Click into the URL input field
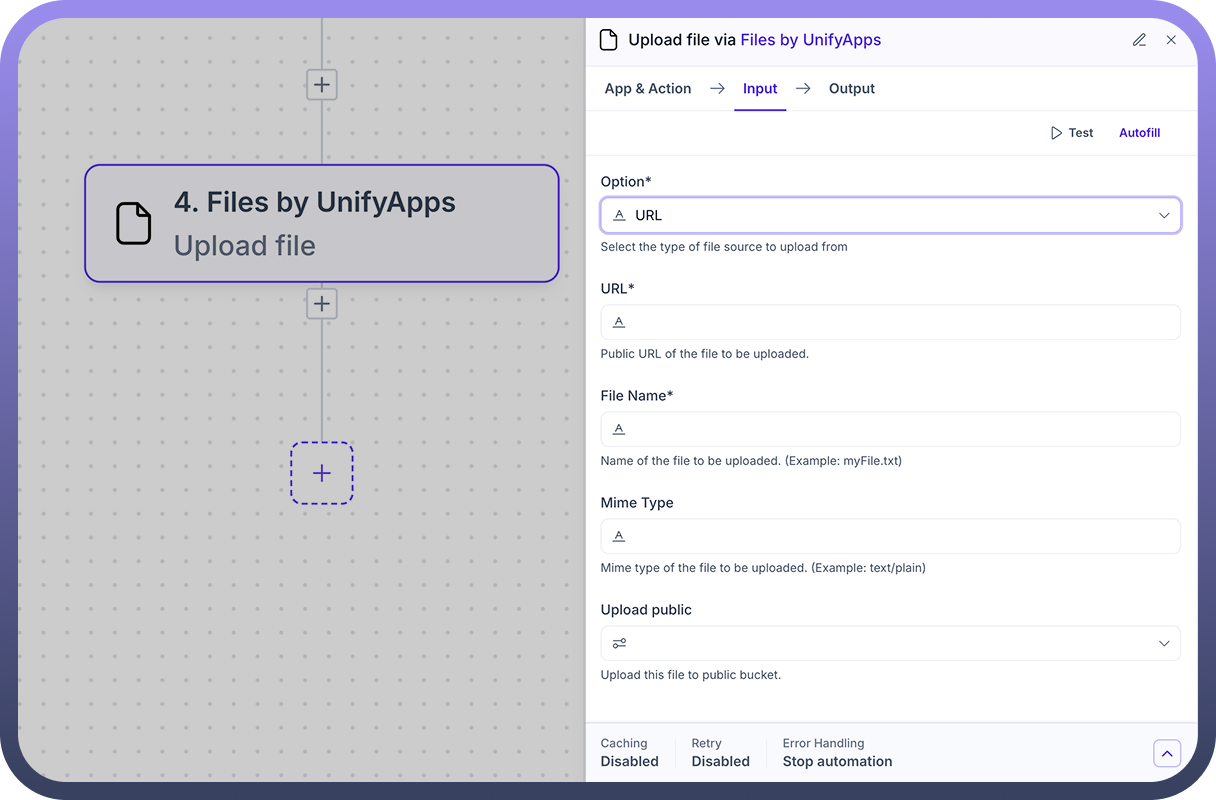Viewport: 1216px width, 800px height. coord(890,322)
